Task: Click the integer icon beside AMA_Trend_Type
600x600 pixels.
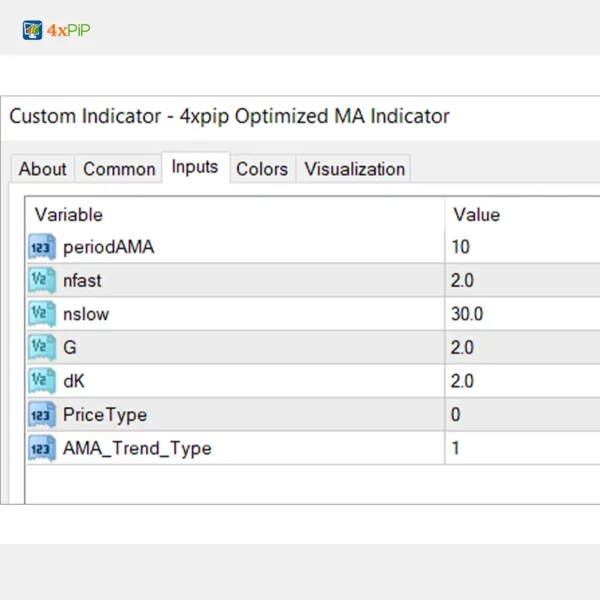Action: [42, 448]
